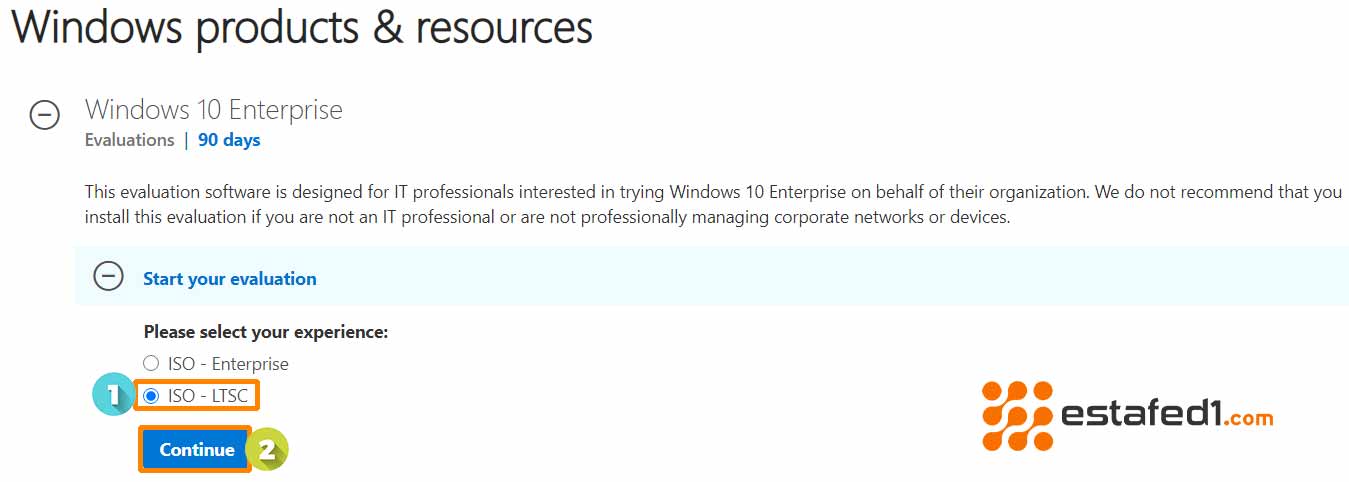Click the Windows products & resources title
This screenshot has height=482, width=1349.
(301, 28)
